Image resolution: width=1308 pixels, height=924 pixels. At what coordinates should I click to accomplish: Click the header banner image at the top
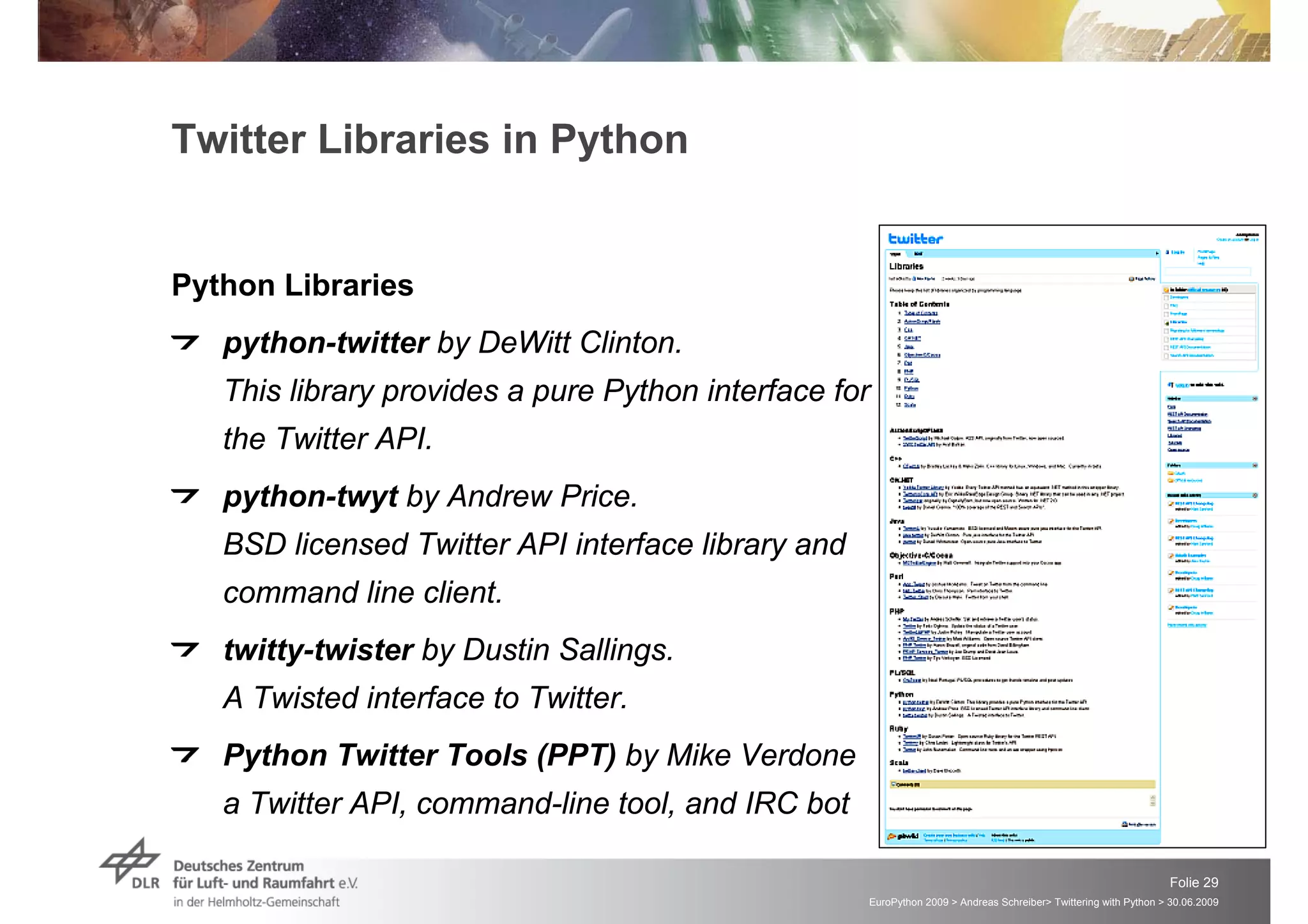tap(654, 31)
